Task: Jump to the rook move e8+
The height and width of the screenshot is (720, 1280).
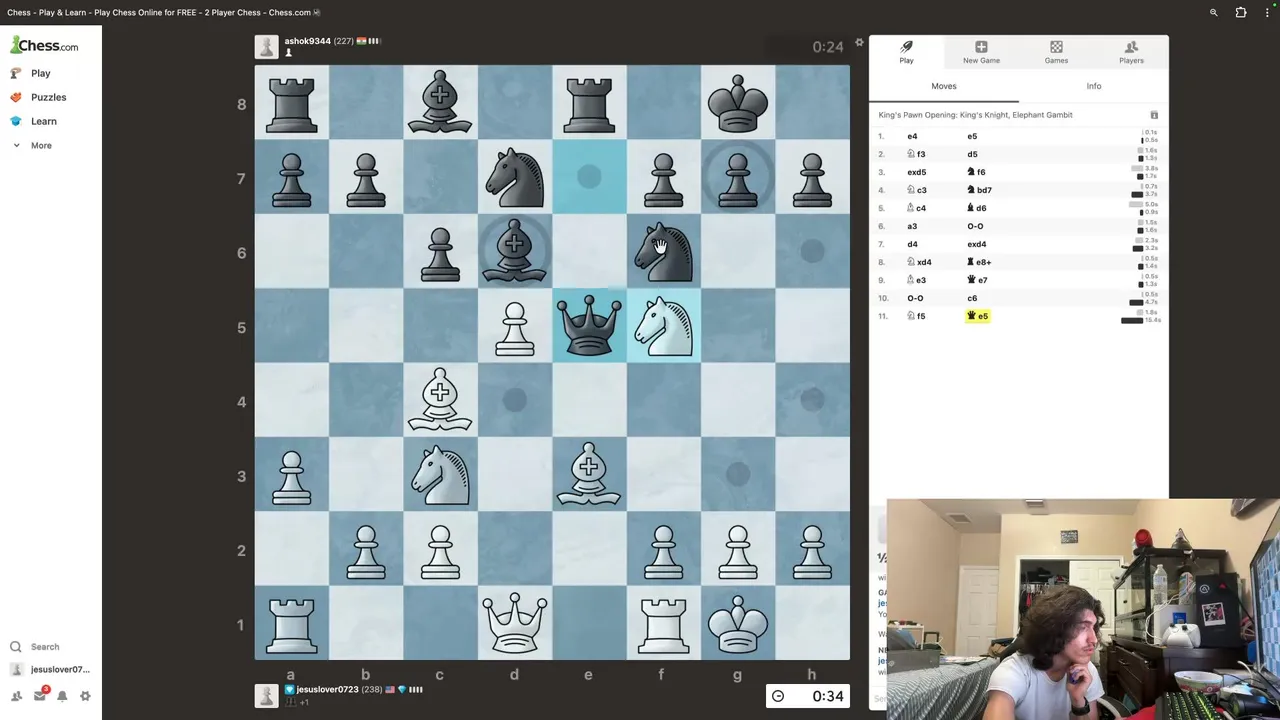Action: [979, 262]
